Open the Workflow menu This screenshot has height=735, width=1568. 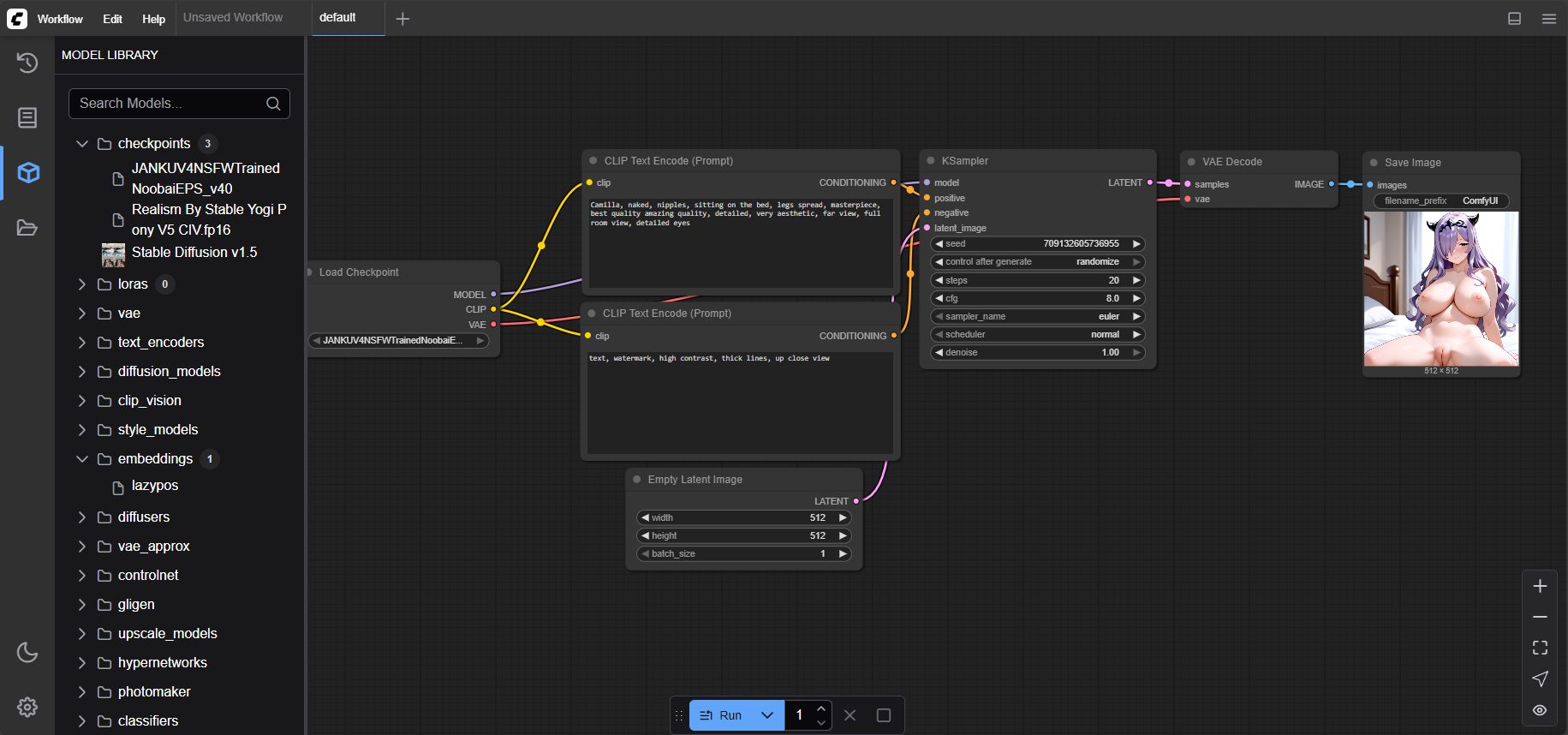(60, 19)
